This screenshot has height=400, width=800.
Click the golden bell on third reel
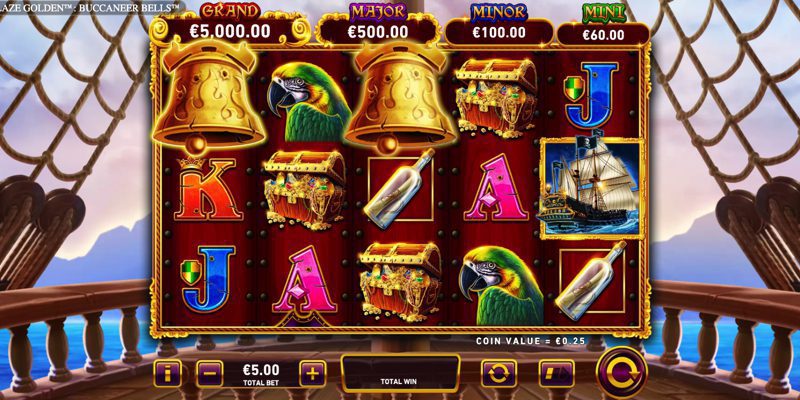coord(401,99)
